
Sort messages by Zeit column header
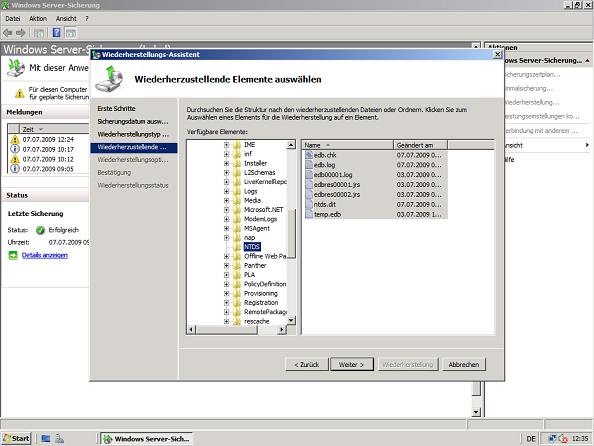pos(53,129)
